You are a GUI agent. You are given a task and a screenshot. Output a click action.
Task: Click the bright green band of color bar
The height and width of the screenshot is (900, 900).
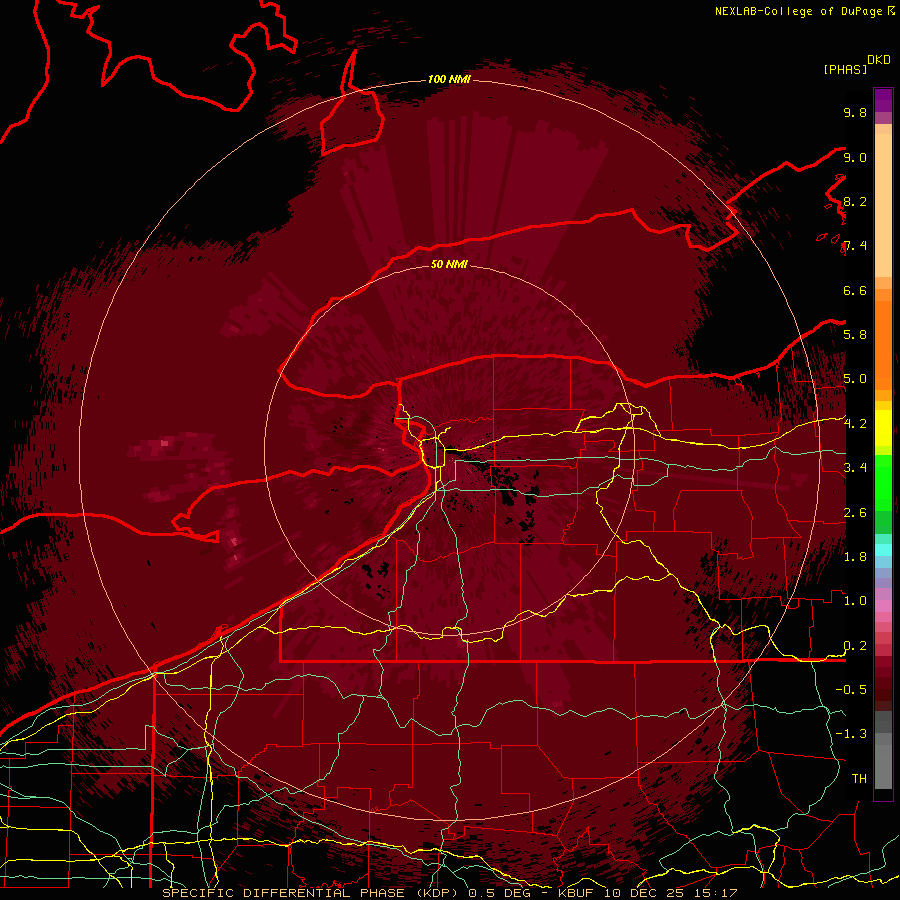coord(883,483)
